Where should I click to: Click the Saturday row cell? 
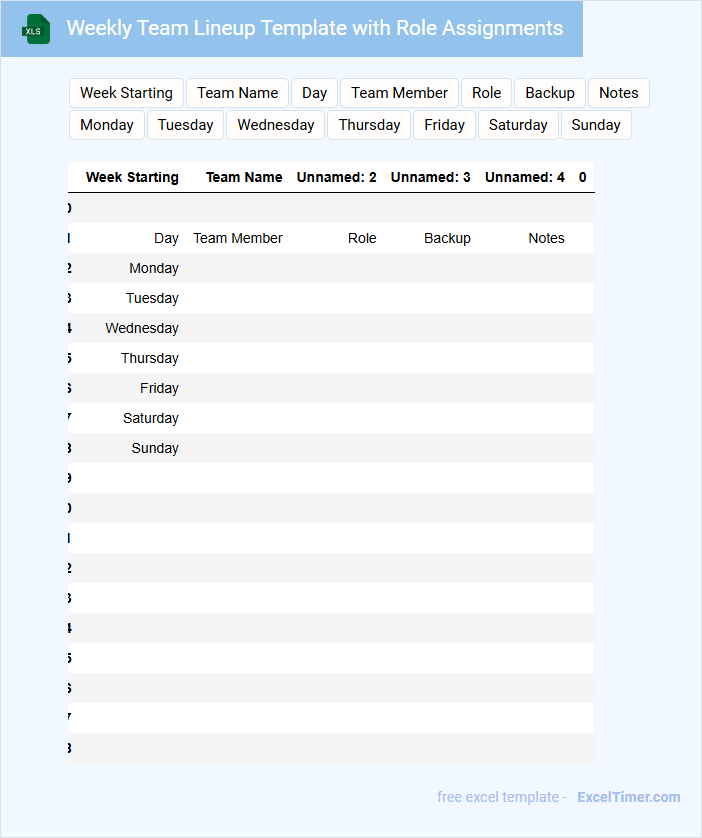pyautogui.click(x=151, y=418)
